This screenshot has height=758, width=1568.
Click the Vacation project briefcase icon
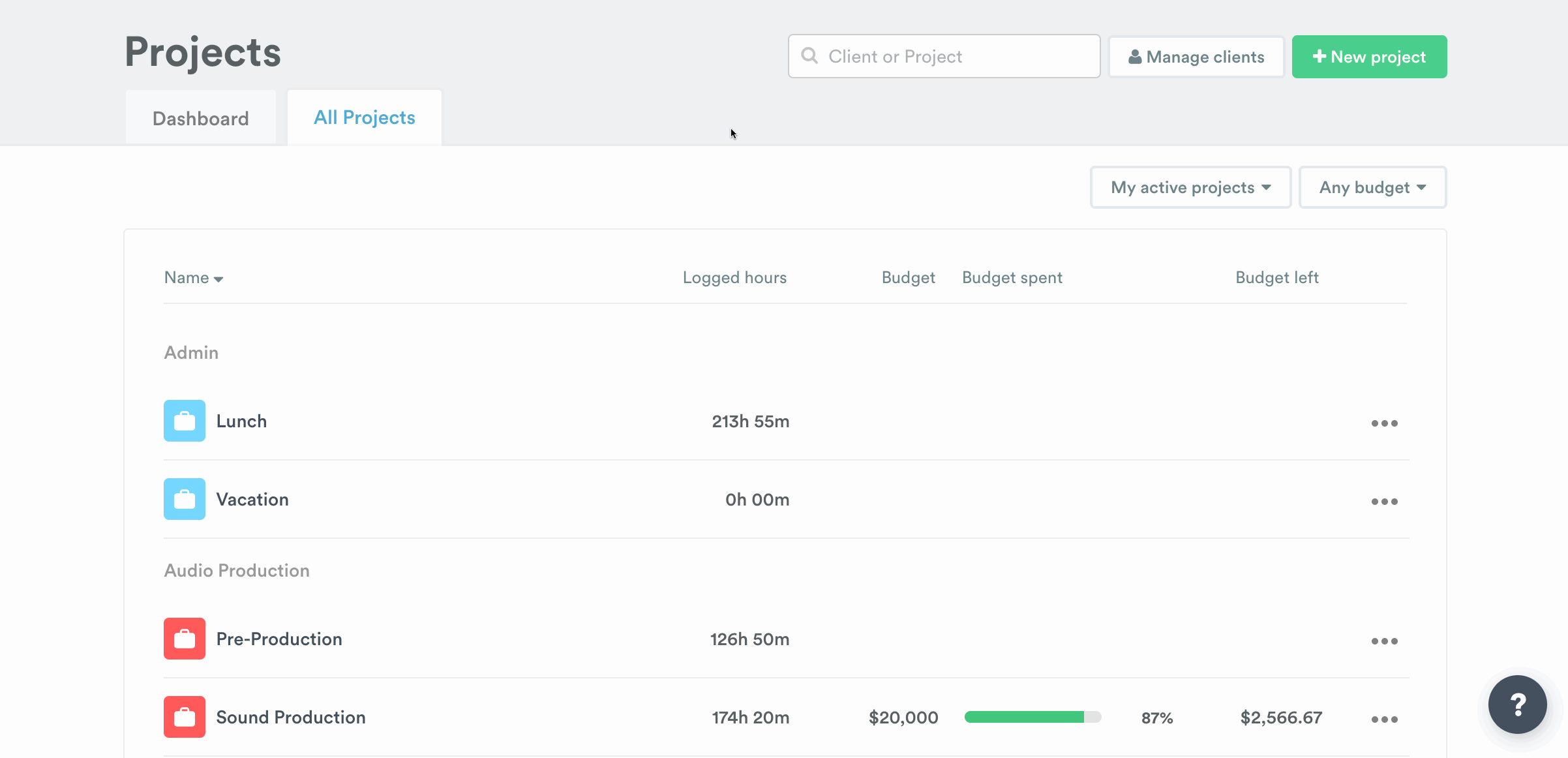tap(185, 499)
